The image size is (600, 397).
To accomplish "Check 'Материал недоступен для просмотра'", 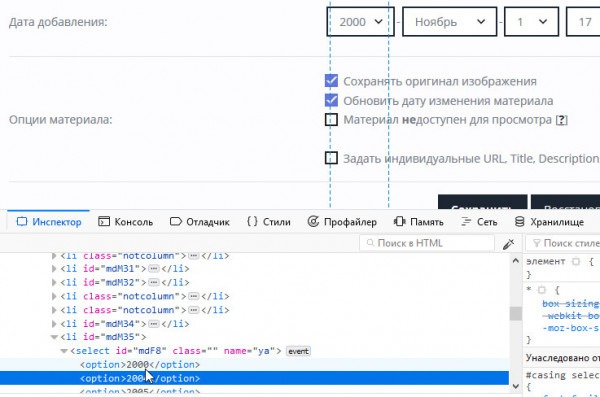I will [331, 120].
